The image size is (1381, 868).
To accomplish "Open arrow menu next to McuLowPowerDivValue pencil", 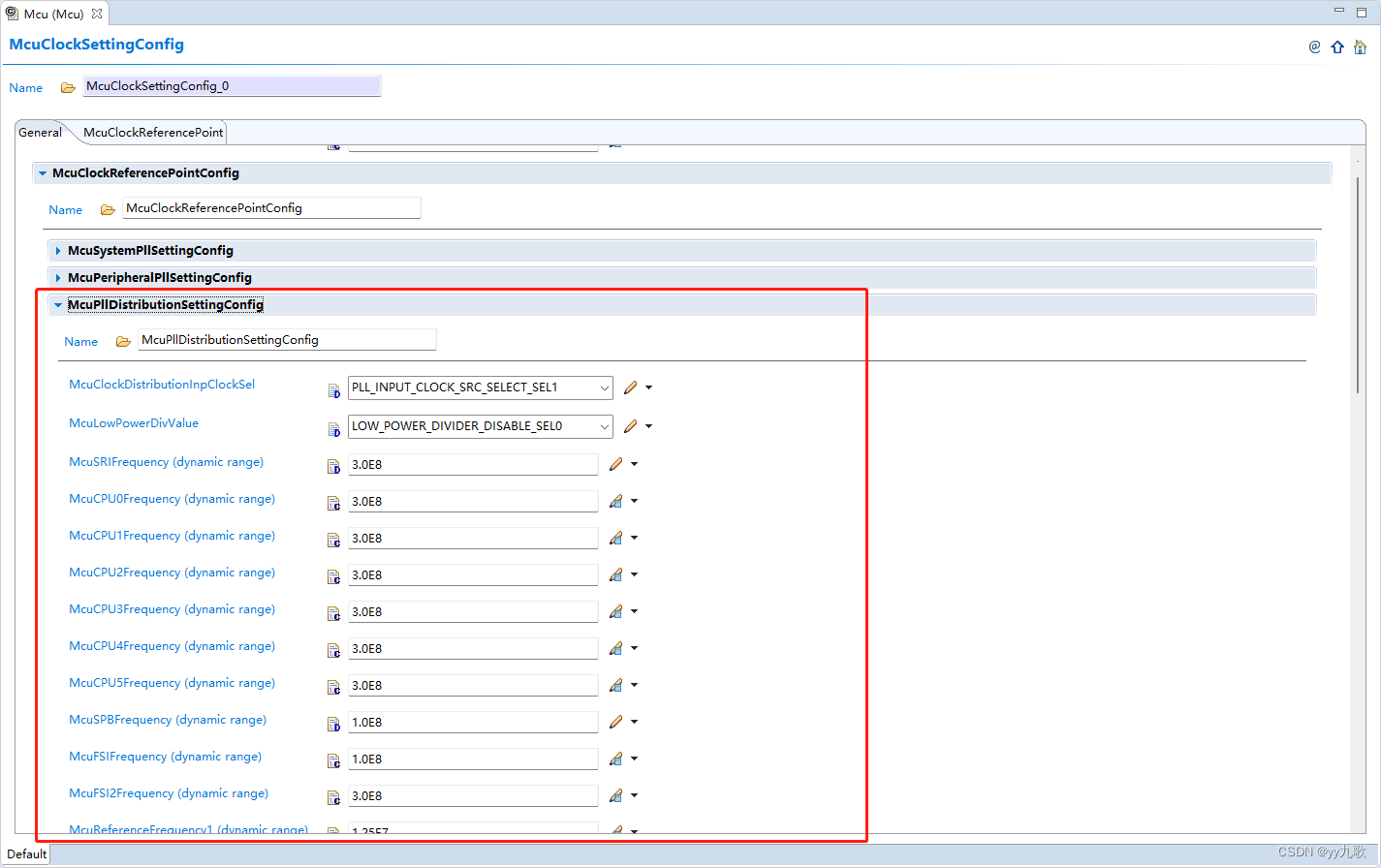I will (x=649, y=426).
